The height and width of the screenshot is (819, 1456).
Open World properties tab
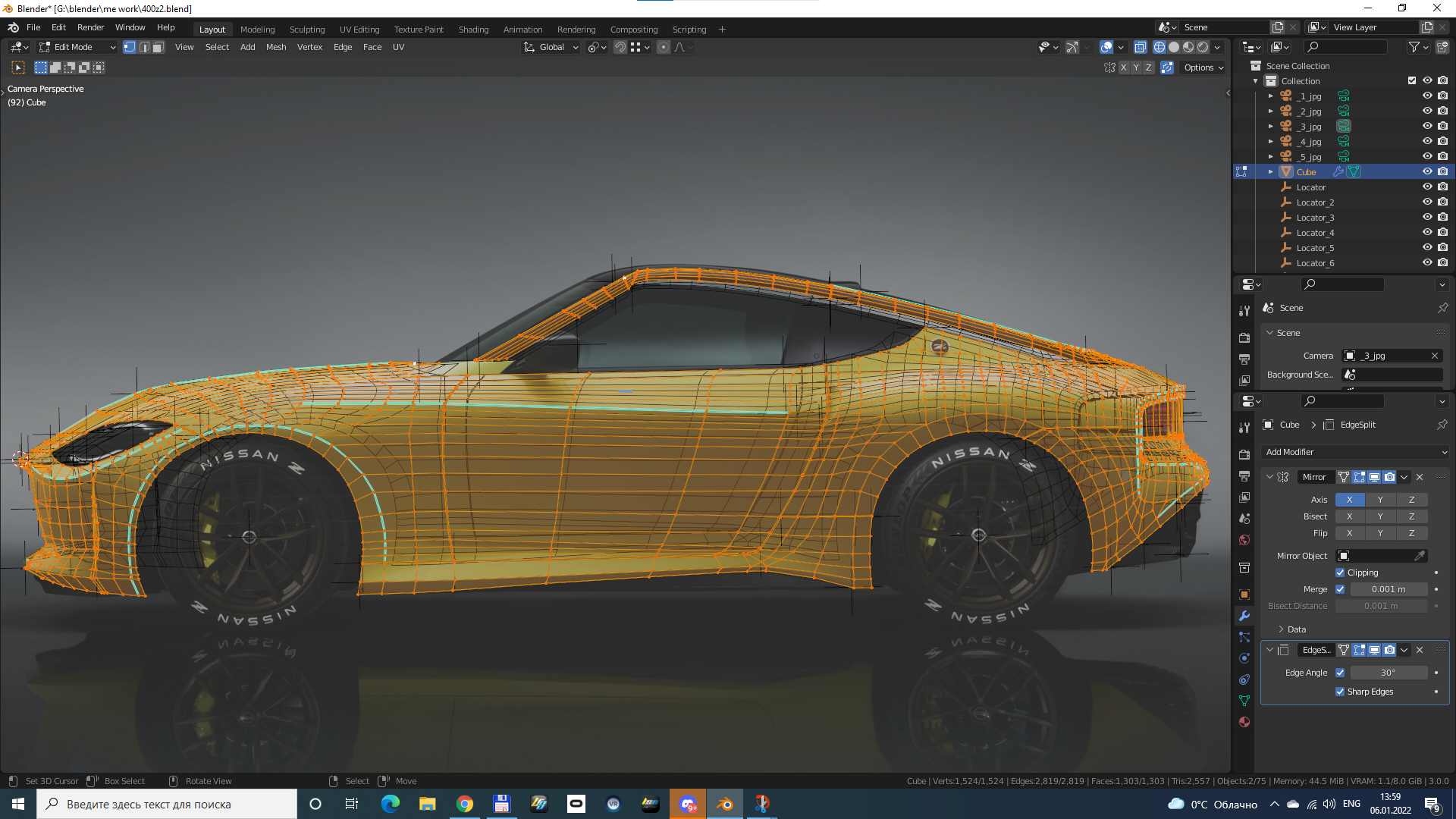[x=1244, y=540]
